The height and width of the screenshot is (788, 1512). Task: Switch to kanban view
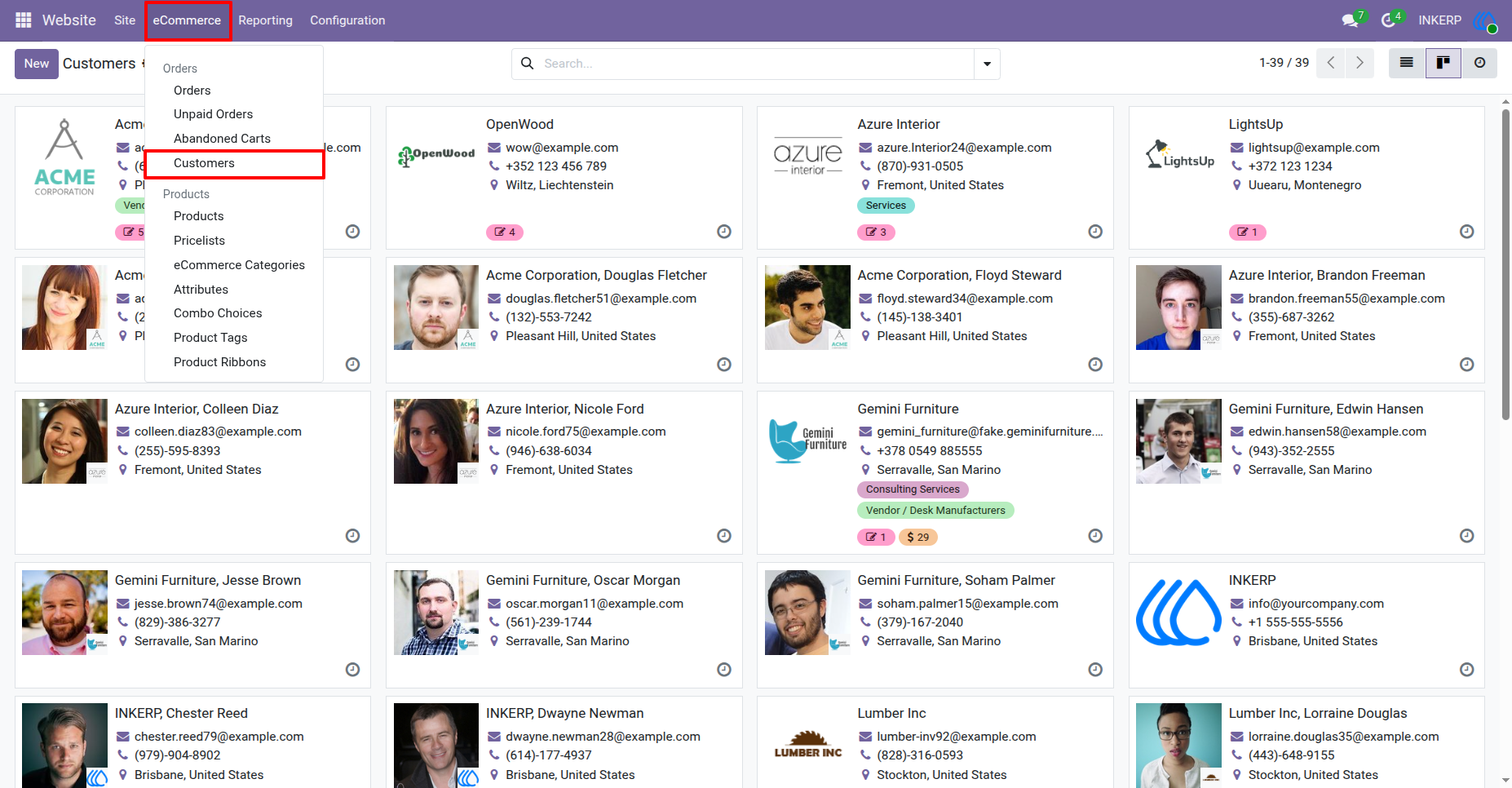point(1443,63)
